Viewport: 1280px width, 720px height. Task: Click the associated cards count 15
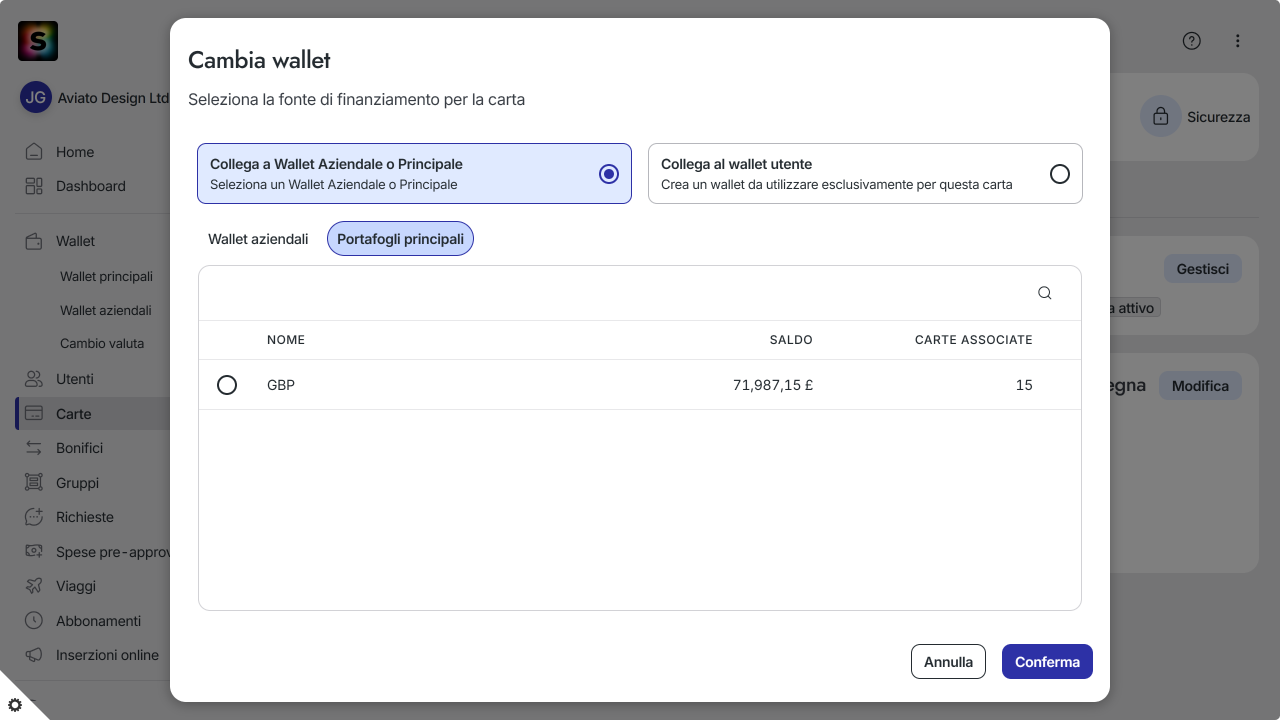point(1024,385)
